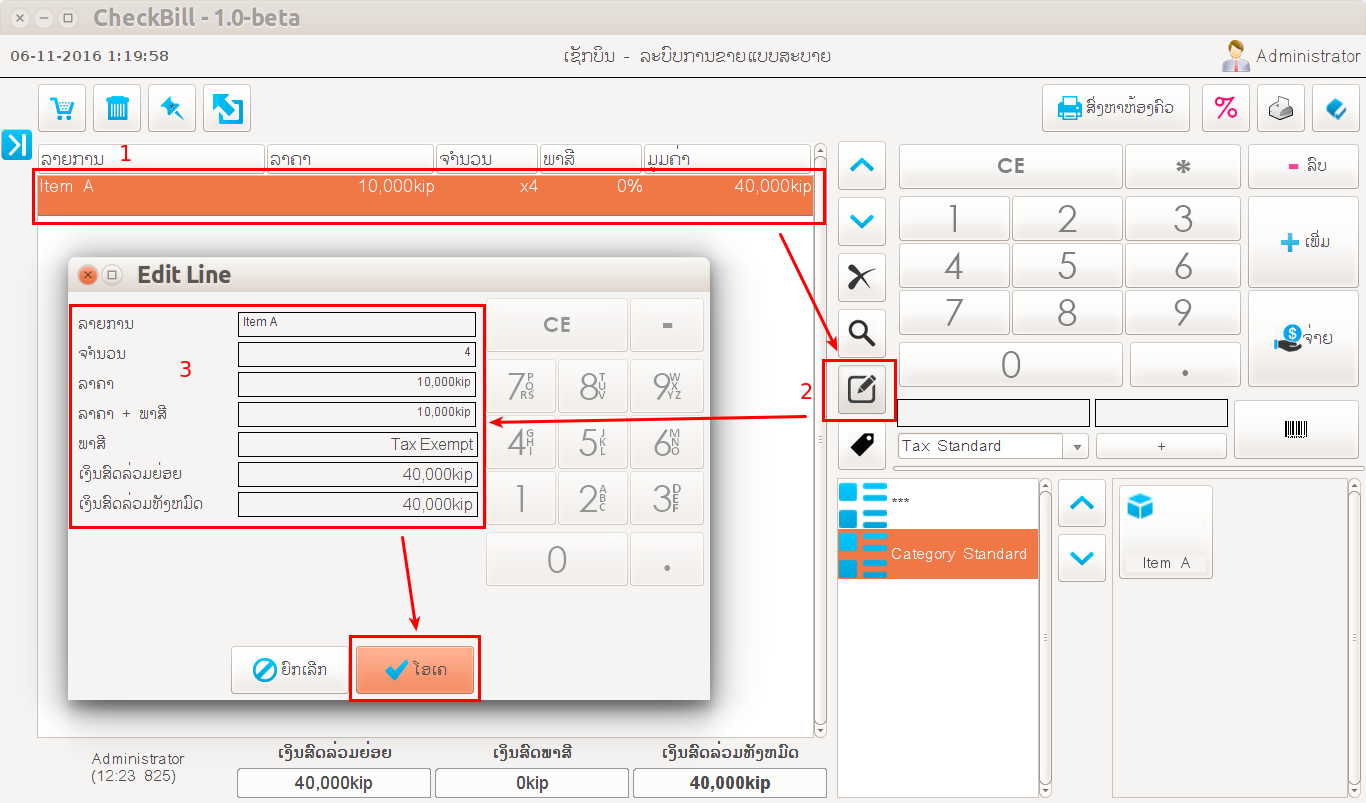This screenshot has width=1366, height=803.
Task: Click the magnifier search icon
Action: 861,334
